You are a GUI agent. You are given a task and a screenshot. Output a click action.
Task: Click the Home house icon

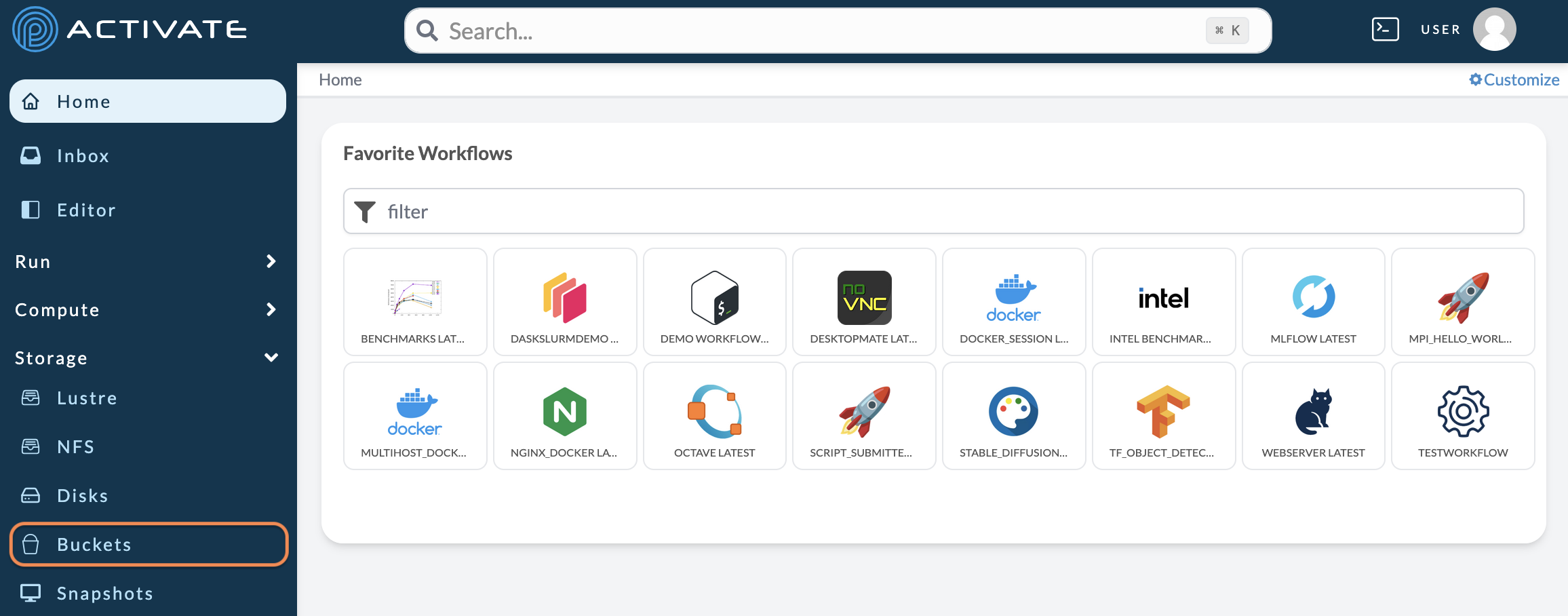pyautogui.click(x=31, y=101)
